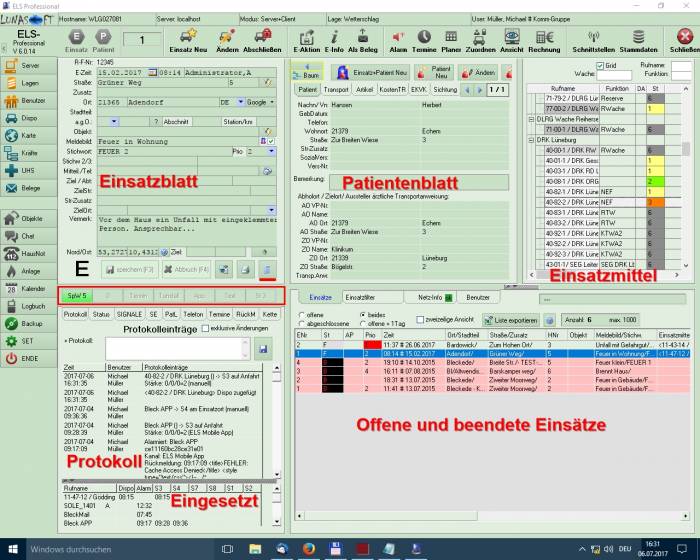Enable the zweizeilige Ansicht checkbox
The image size is (700, 560).
419,319
